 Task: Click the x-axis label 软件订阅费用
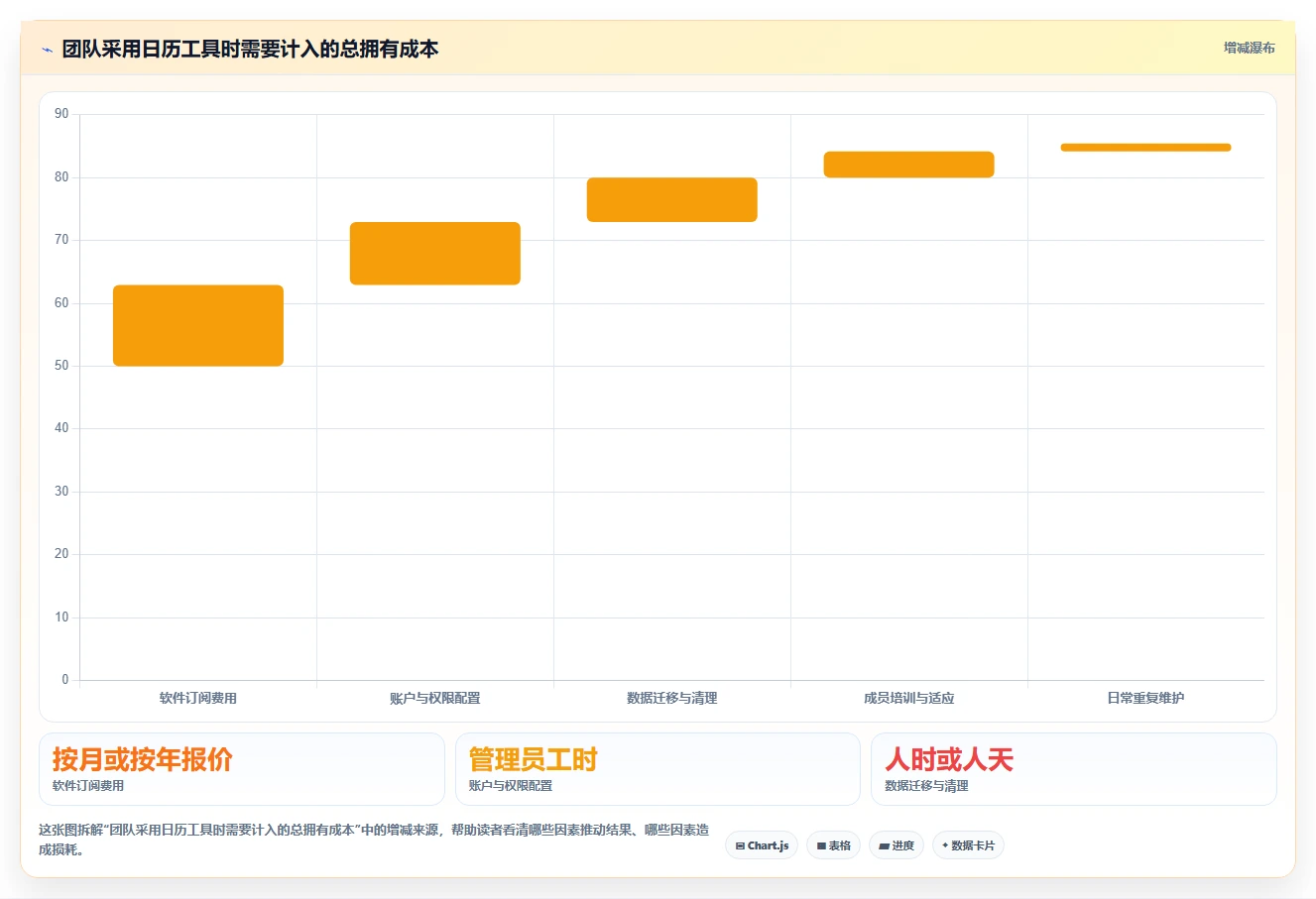pyautogui.click(x=198, y=698)
